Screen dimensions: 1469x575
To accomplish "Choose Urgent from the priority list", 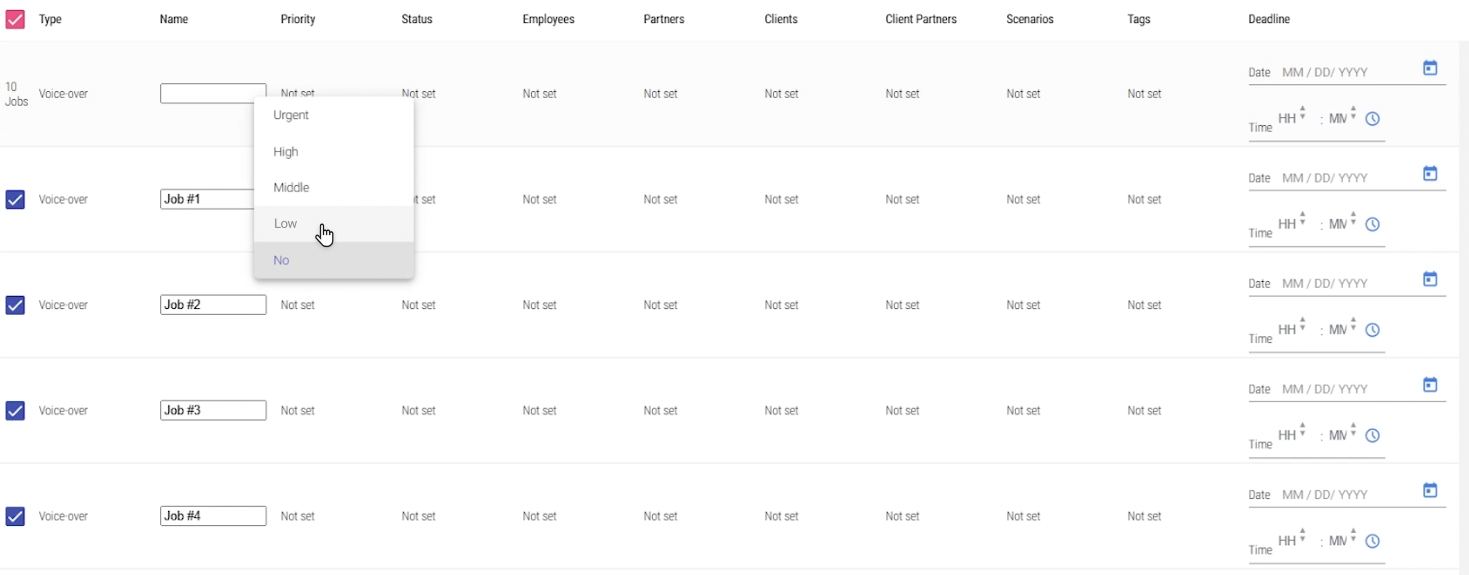I will click(x=291, y=115).
